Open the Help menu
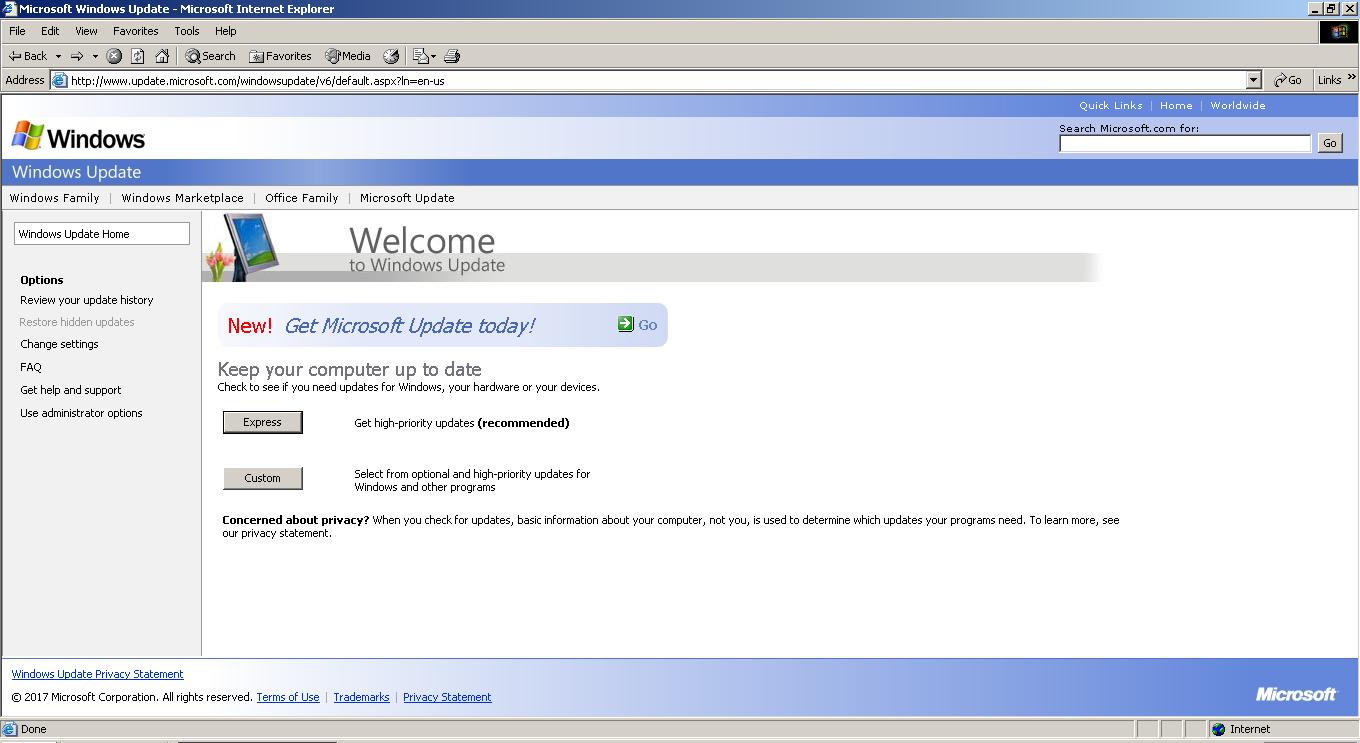Image resolution: width=1360 pixels, height=743 pixels. point(226,31)
